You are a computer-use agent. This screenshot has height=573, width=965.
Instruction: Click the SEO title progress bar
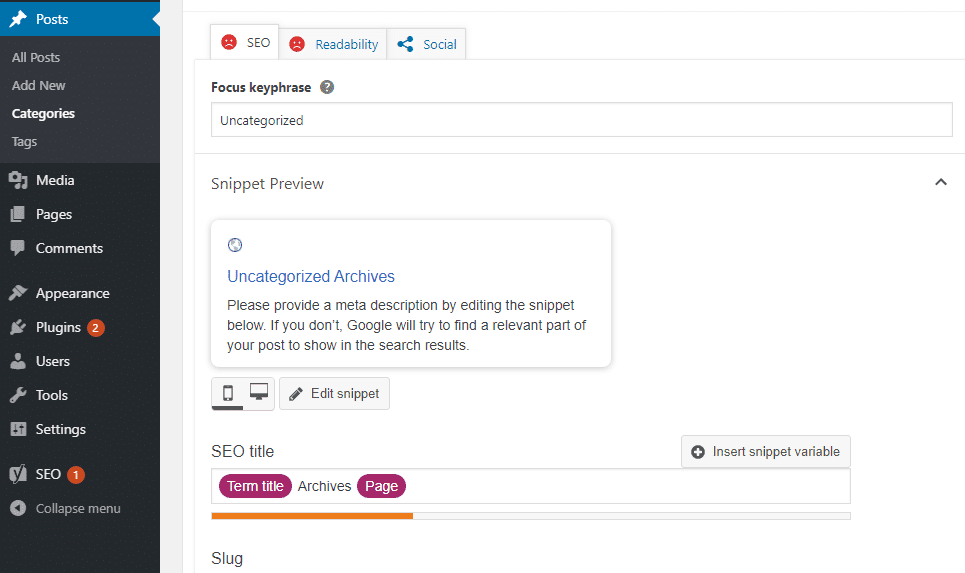530,516
